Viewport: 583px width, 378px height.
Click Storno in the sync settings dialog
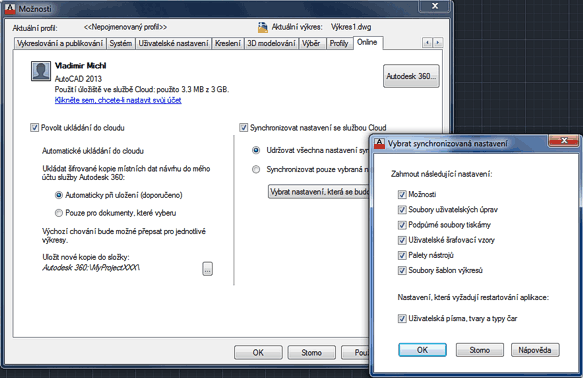pos(480,350)
